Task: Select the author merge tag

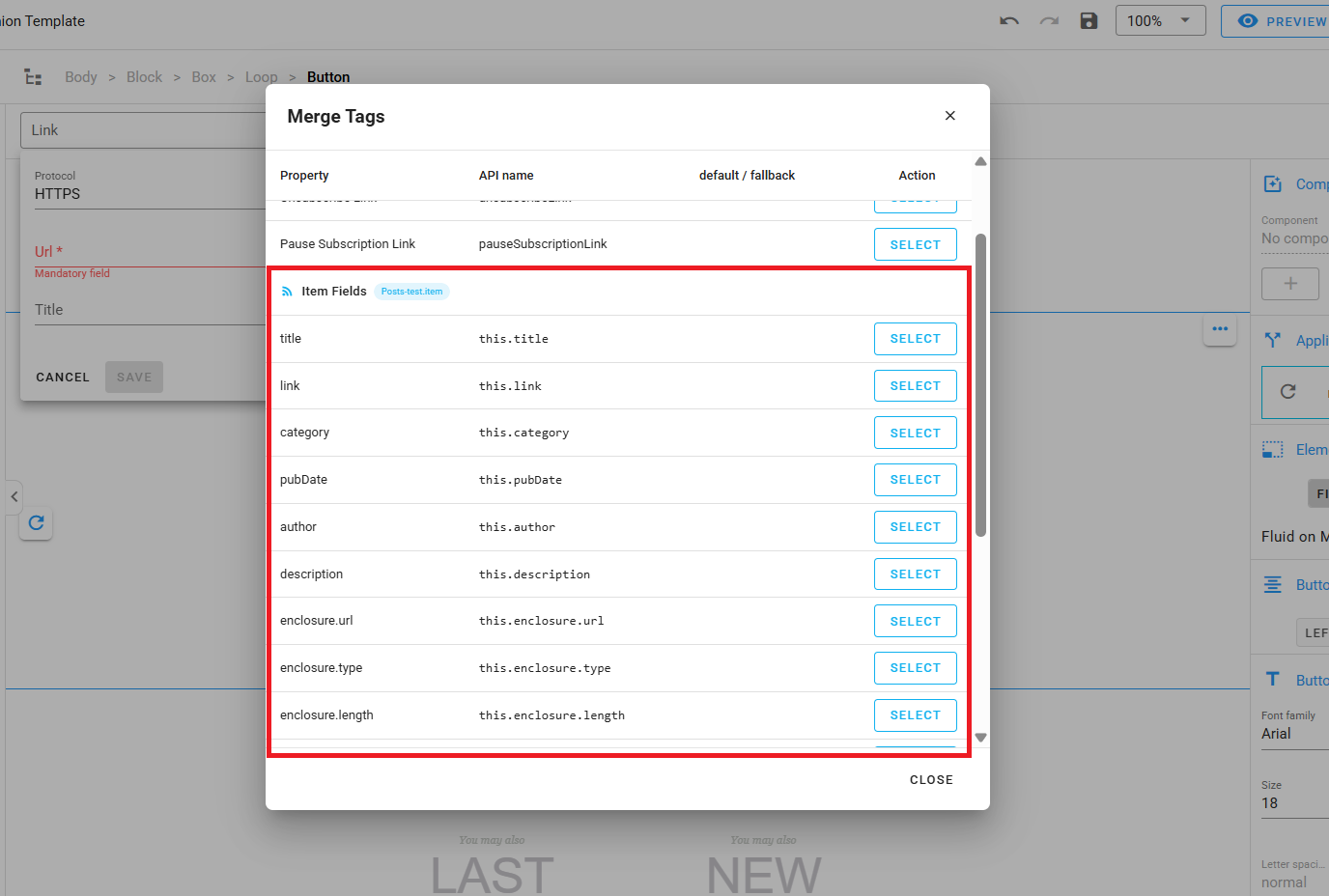Action: [x=916, y=527]
